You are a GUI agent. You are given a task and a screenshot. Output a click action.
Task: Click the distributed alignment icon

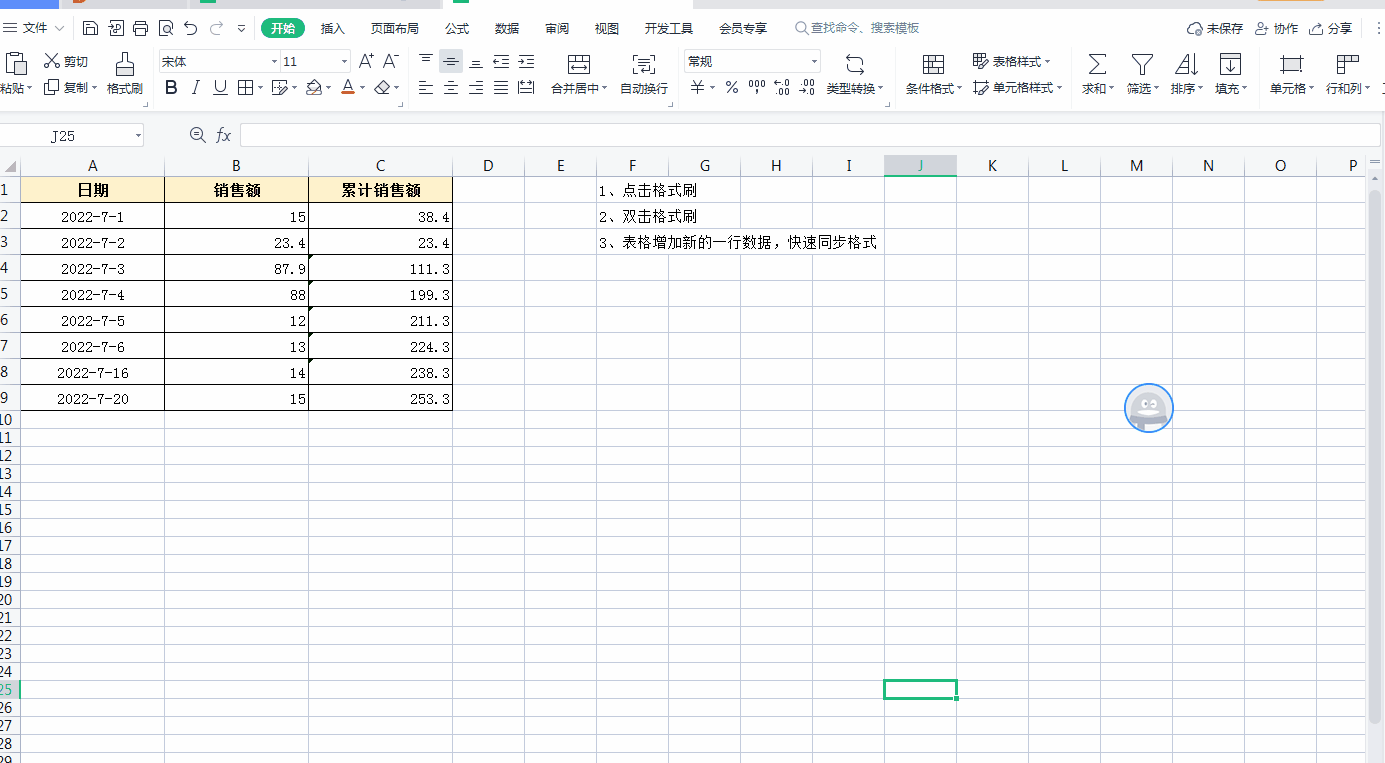(526, 88)
